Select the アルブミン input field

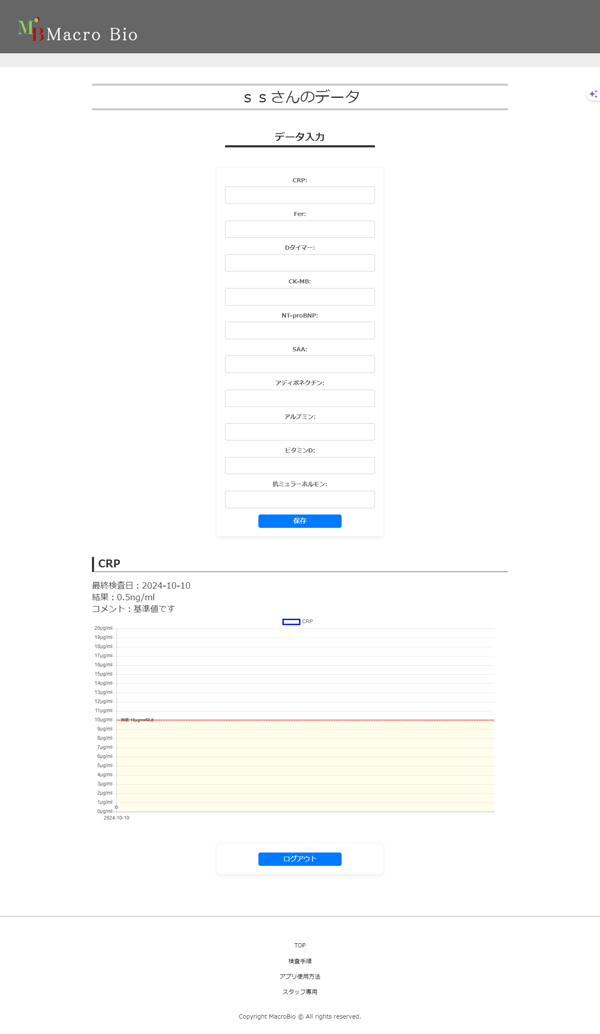(300, 432)
